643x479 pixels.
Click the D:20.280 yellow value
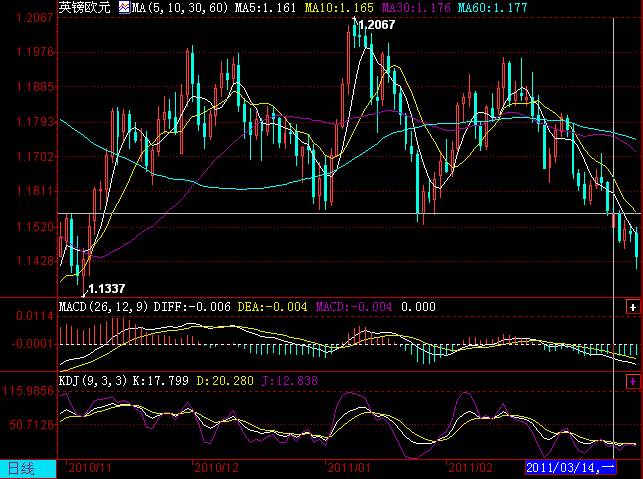tap(225, 381)
